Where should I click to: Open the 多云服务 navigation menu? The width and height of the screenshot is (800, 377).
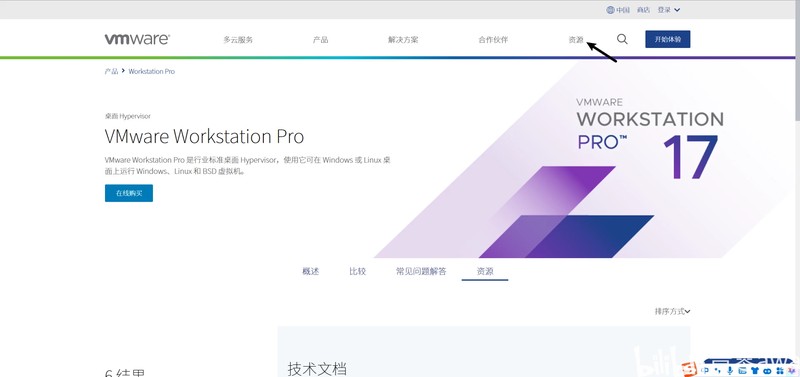tap(238, 39)
